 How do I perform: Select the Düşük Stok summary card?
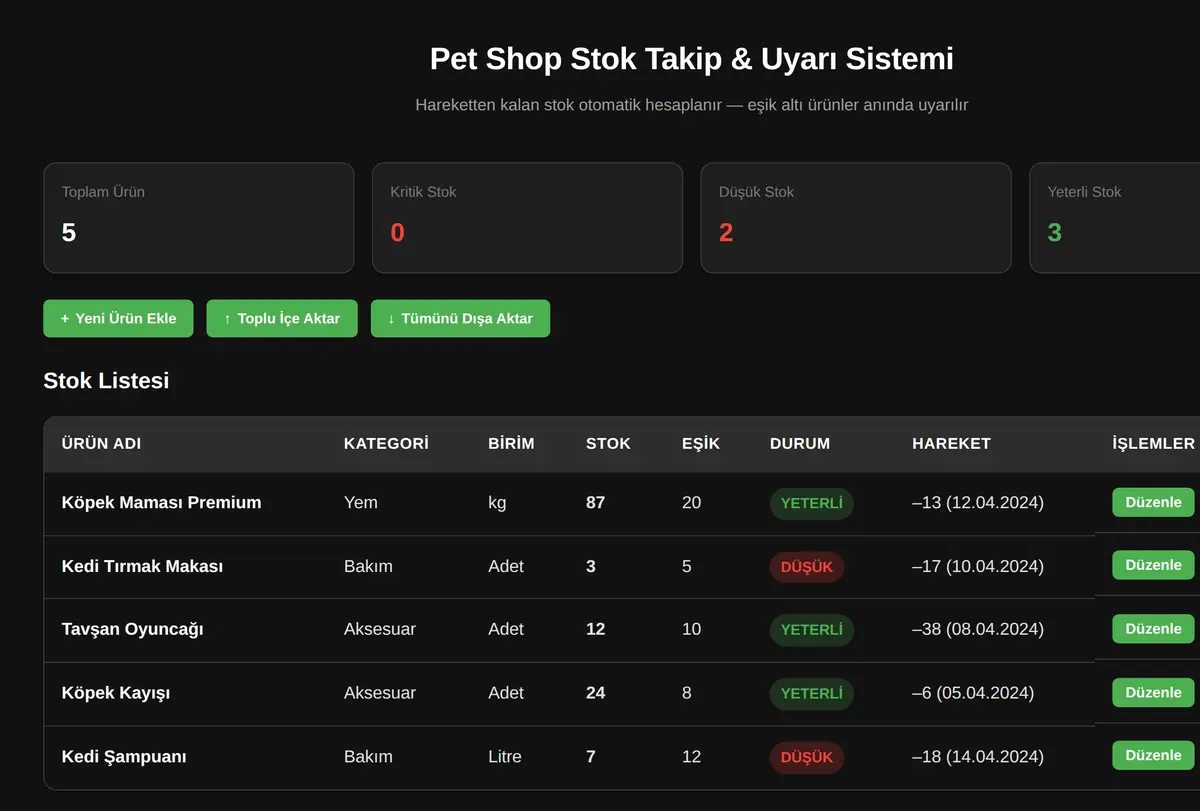856,218
